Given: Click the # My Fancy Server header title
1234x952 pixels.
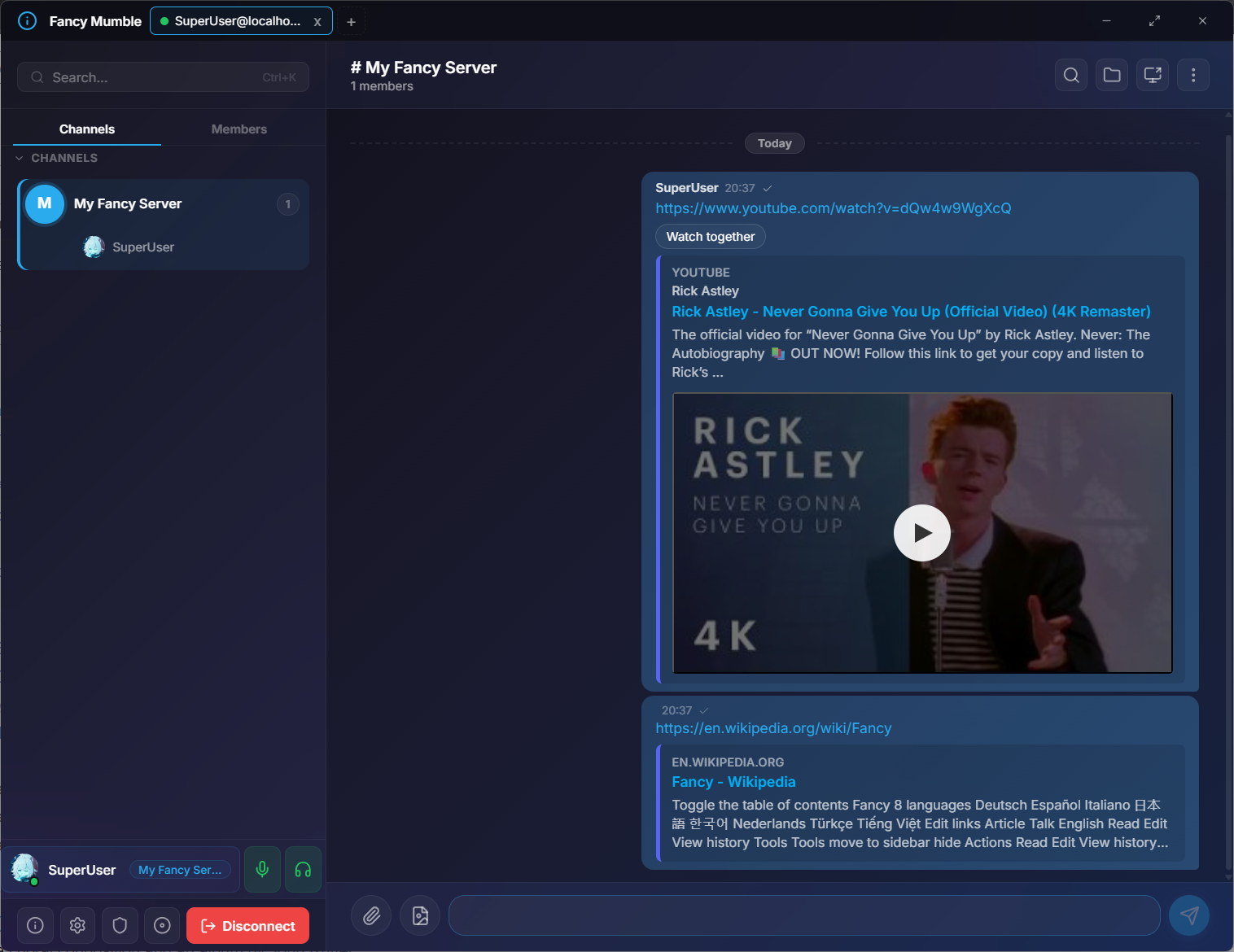Looking at the screenshot, I should tap(423, 68).
